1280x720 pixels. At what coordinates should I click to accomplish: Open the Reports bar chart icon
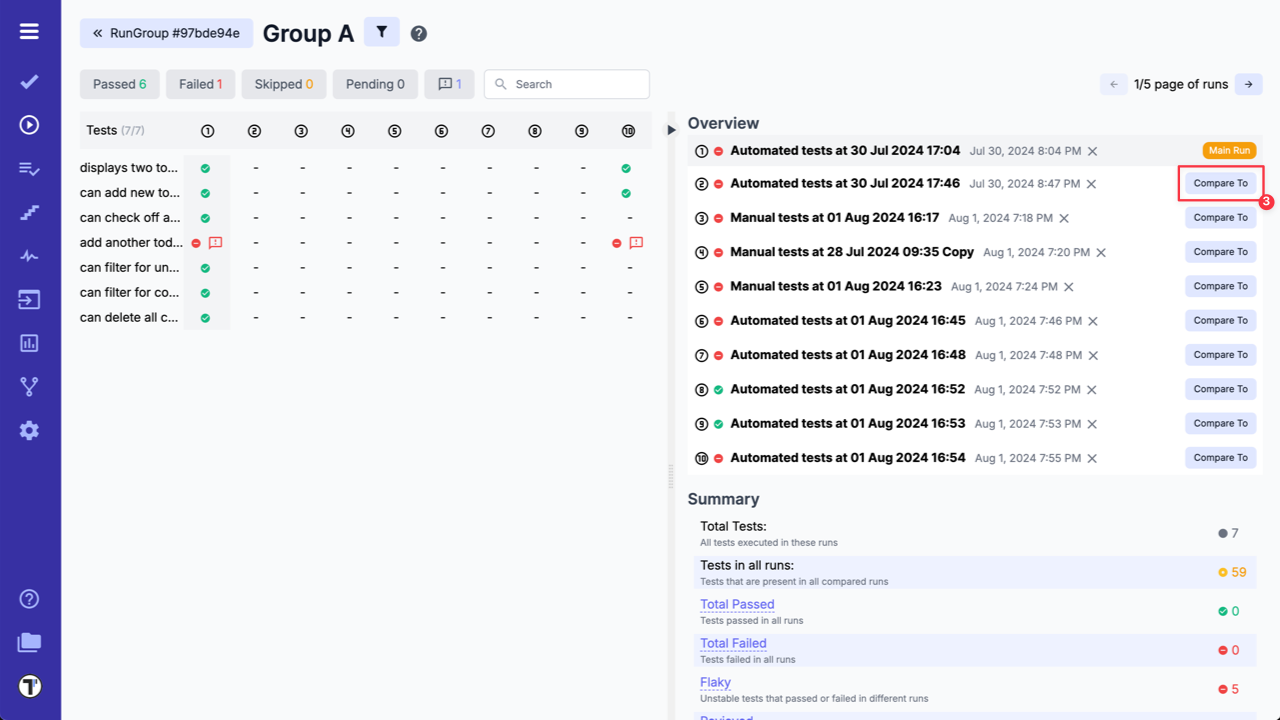tap(29, 342)
